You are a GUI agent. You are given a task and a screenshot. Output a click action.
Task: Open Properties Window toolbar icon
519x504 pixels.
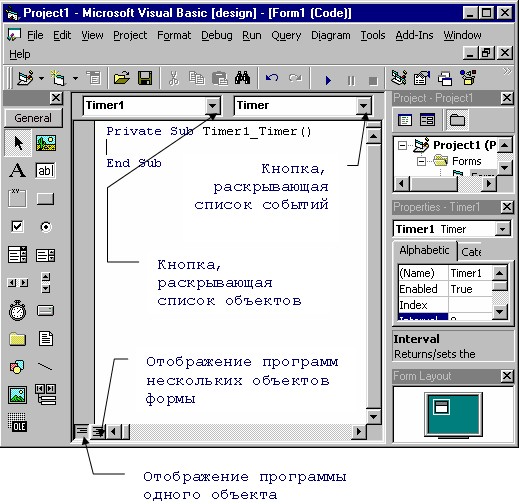(x=421, y=78)
